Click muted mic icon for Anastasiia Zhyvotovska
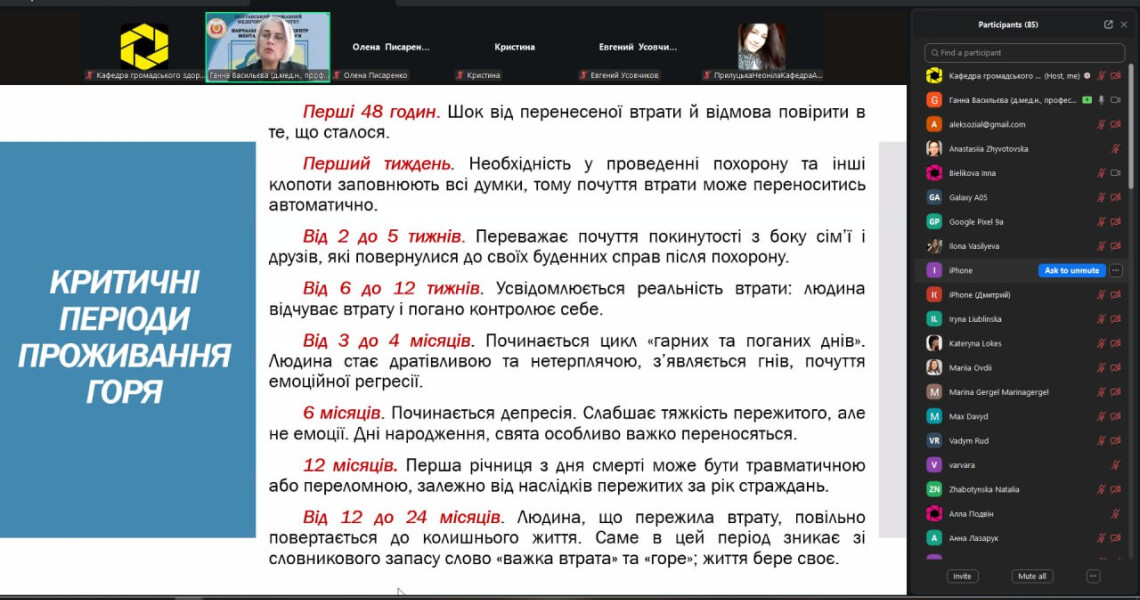The height and width of the screenshot is (600, 1140). [1115, 149]
